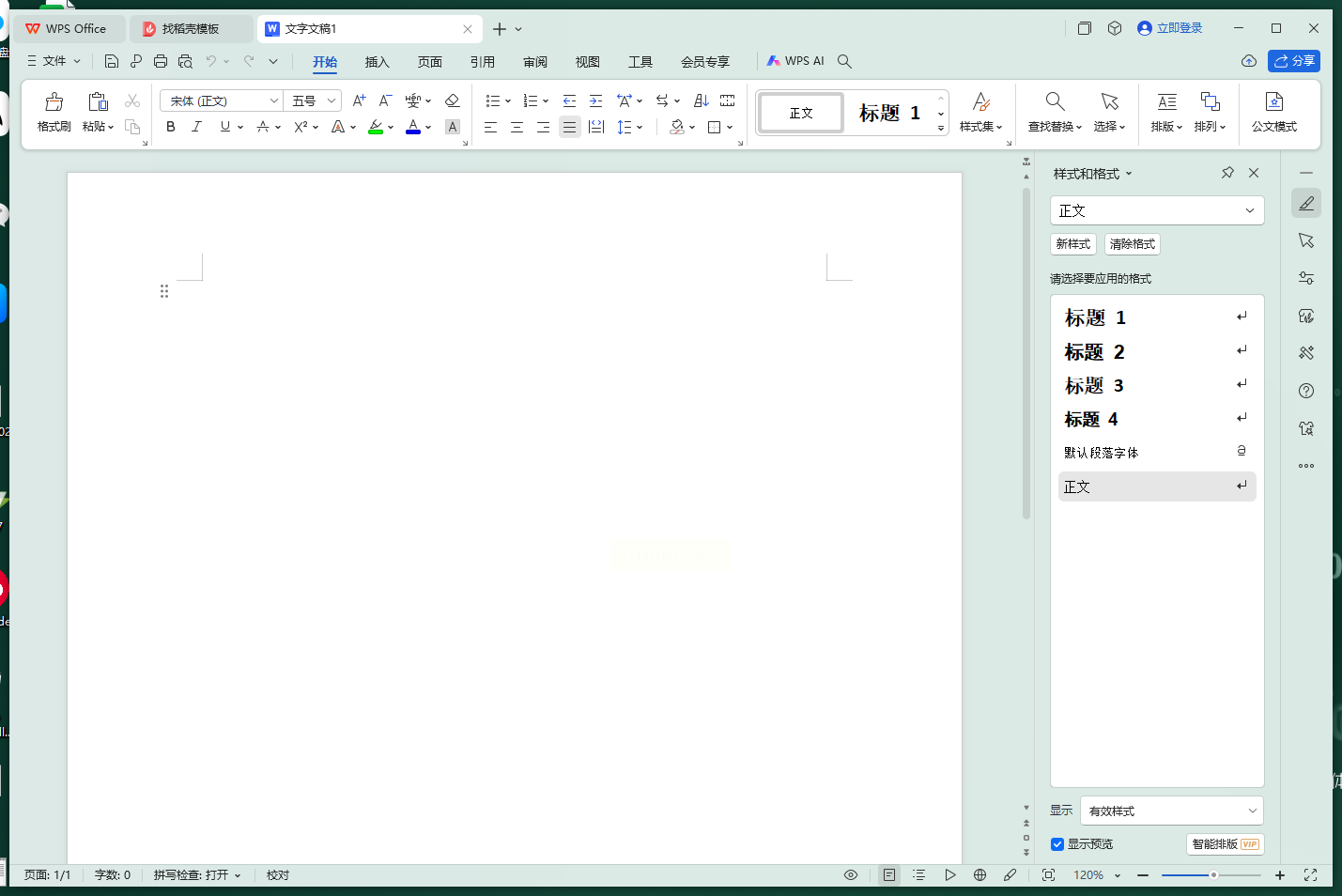This screenshot has height=896, width=1342.
Task: Open WPS AI assistant
Action: click(x=795, y=61)
